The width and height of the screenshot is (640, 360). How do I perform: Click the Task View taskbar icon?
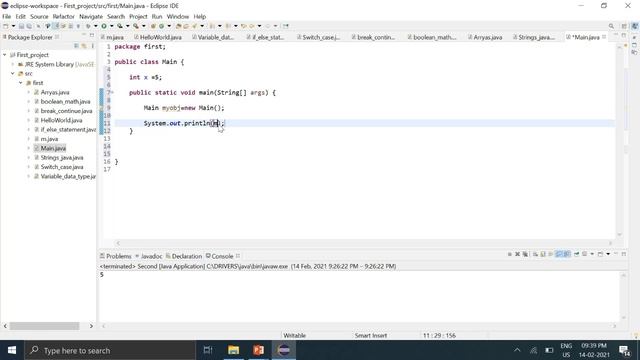pyautogui.click(x=208, y=350)
